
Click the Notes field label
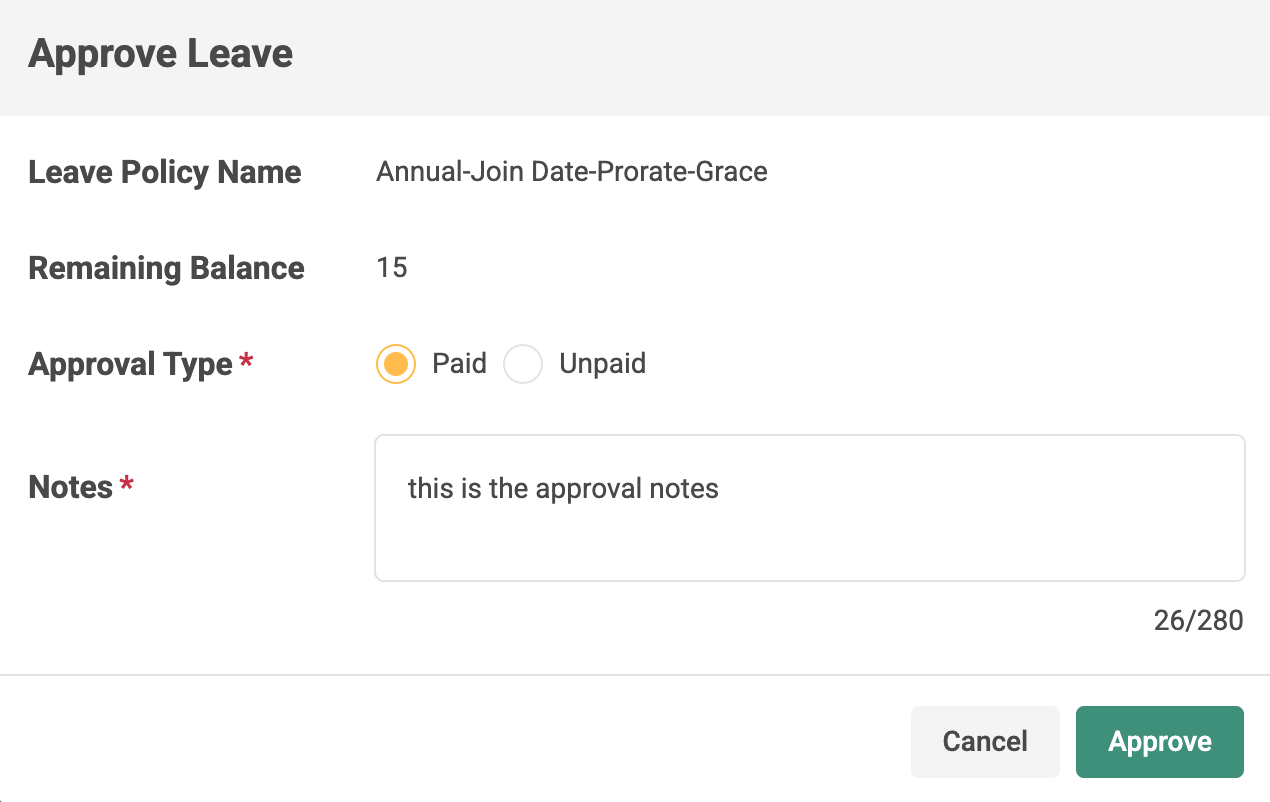[x=70, y=487]
